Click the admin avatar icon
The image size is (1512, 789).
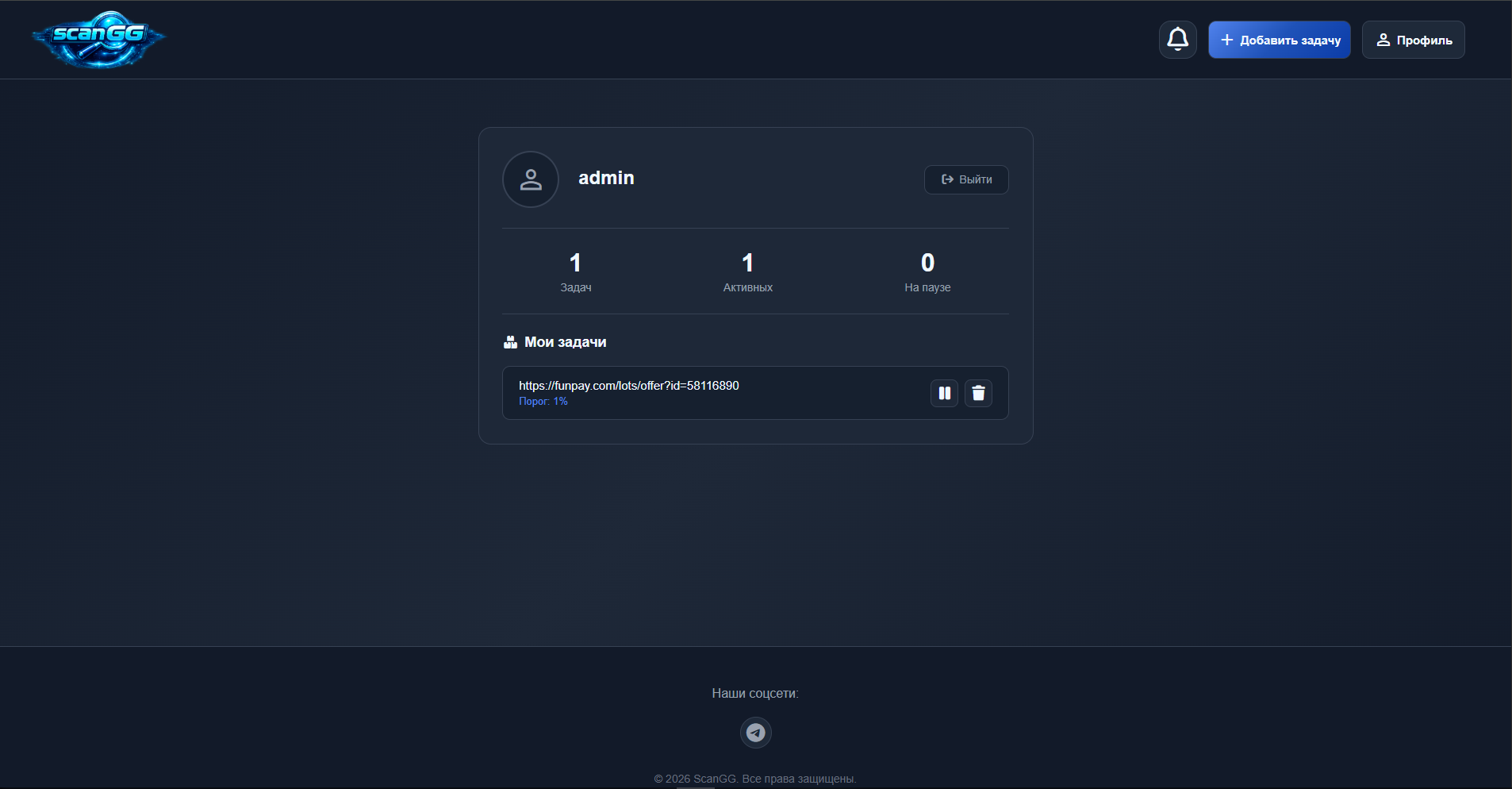tap(531, 179)
